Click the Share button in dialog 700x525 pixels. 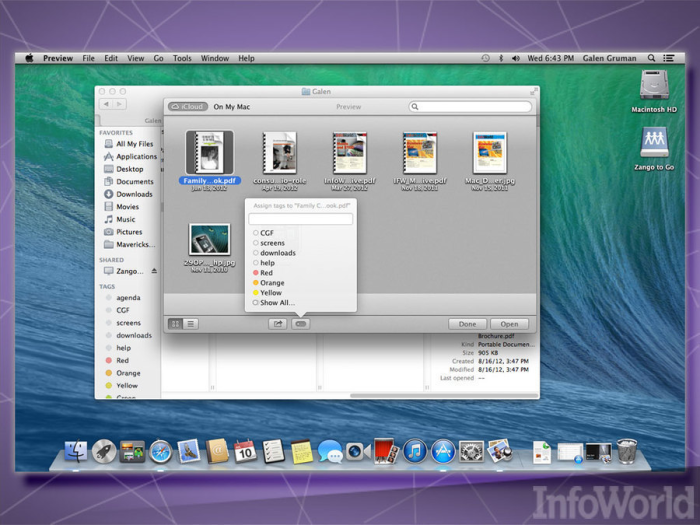(x=278, y=324)
